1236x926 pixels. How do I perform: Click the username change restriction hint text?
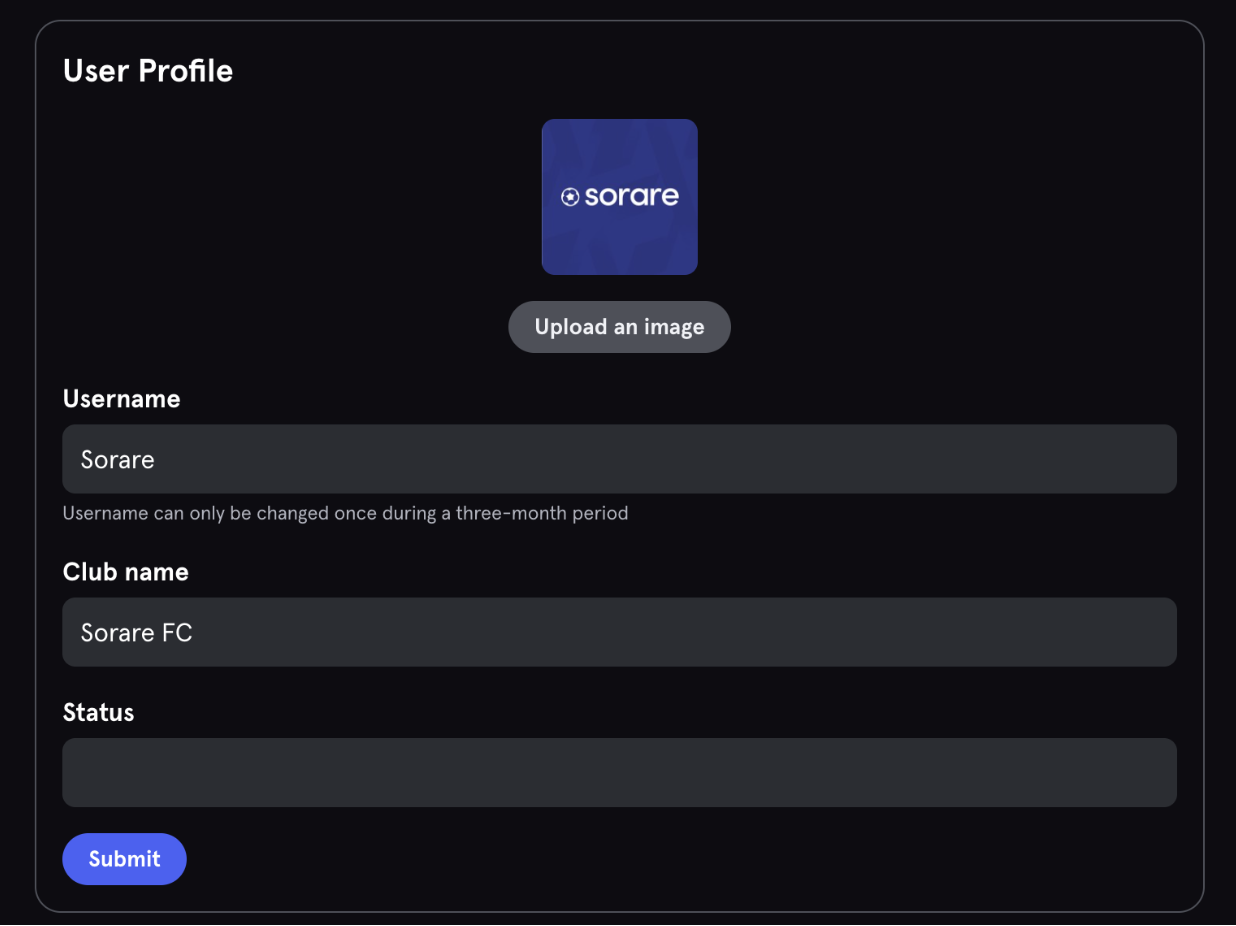[x=345, y=513]
